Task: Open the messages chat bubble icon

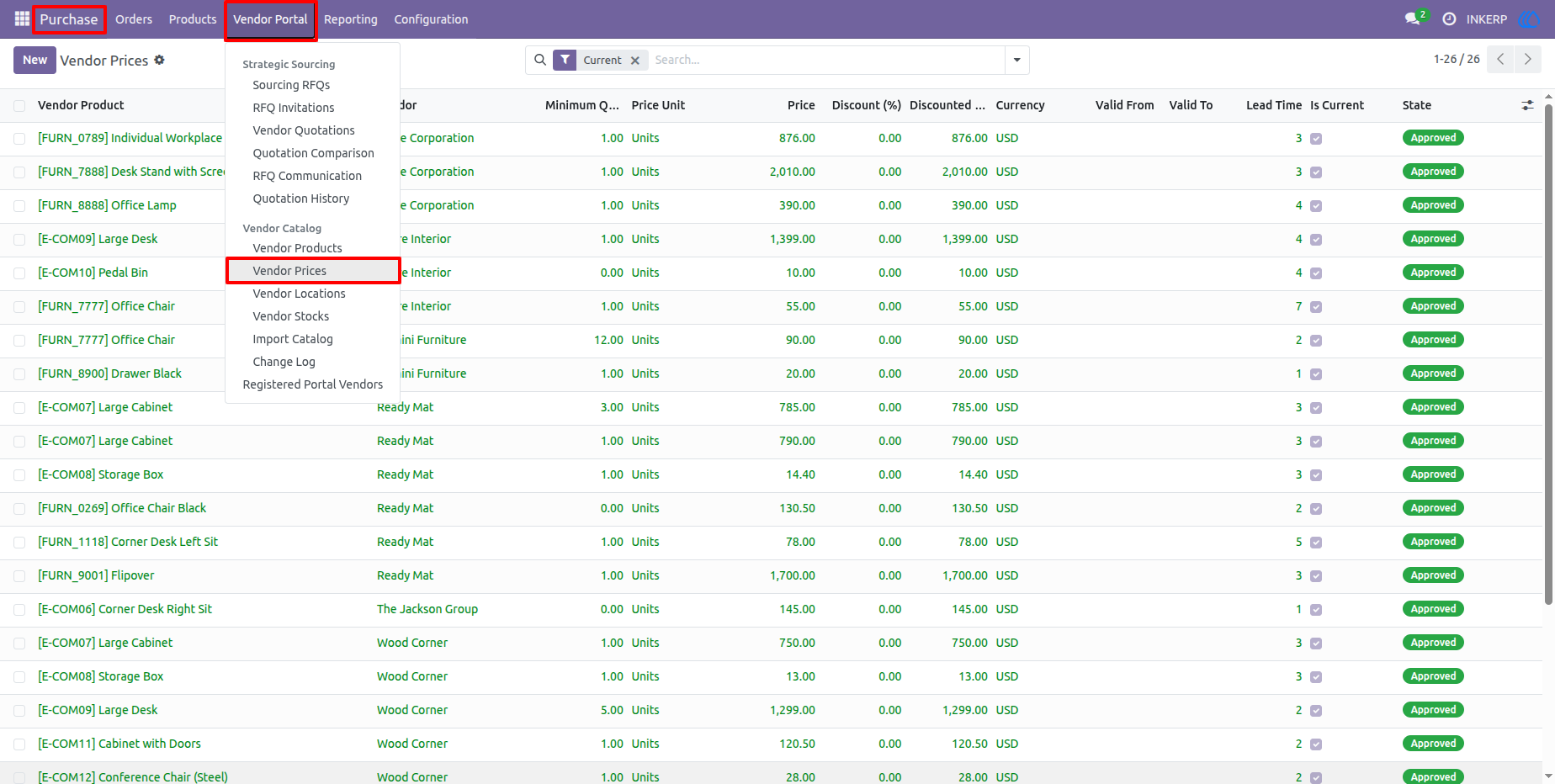Action: point(1413,19)
